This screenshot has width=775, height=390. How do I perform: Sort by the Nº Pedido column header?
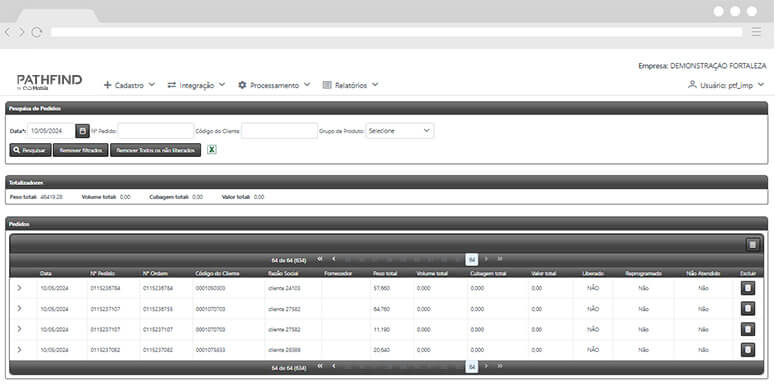click(x=103, y=273)
